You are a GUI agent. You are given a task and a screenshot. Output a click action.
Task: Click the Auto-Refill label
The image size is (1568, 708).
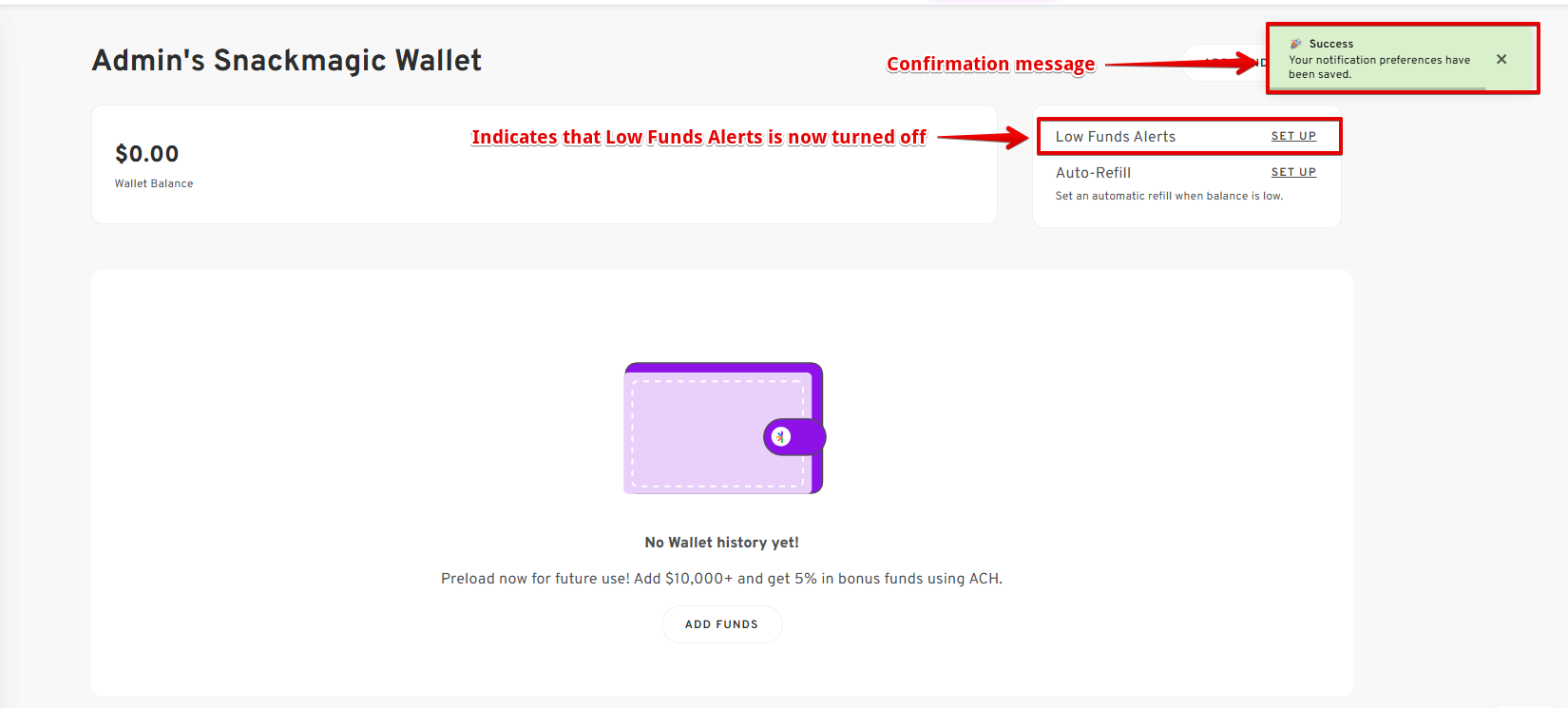[x=1093, y=173]
